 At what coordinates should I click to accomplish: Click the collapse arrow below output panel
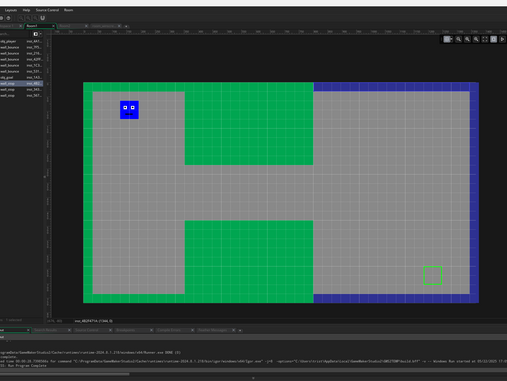[253, 378]
